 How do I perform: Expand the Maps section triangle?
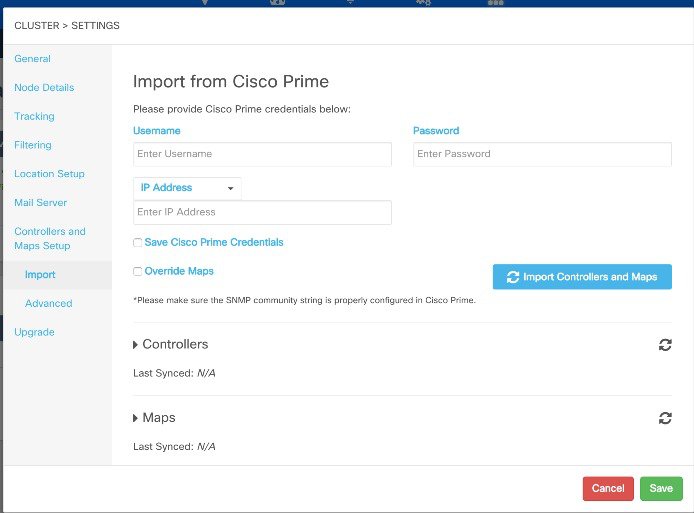[135, 418]
